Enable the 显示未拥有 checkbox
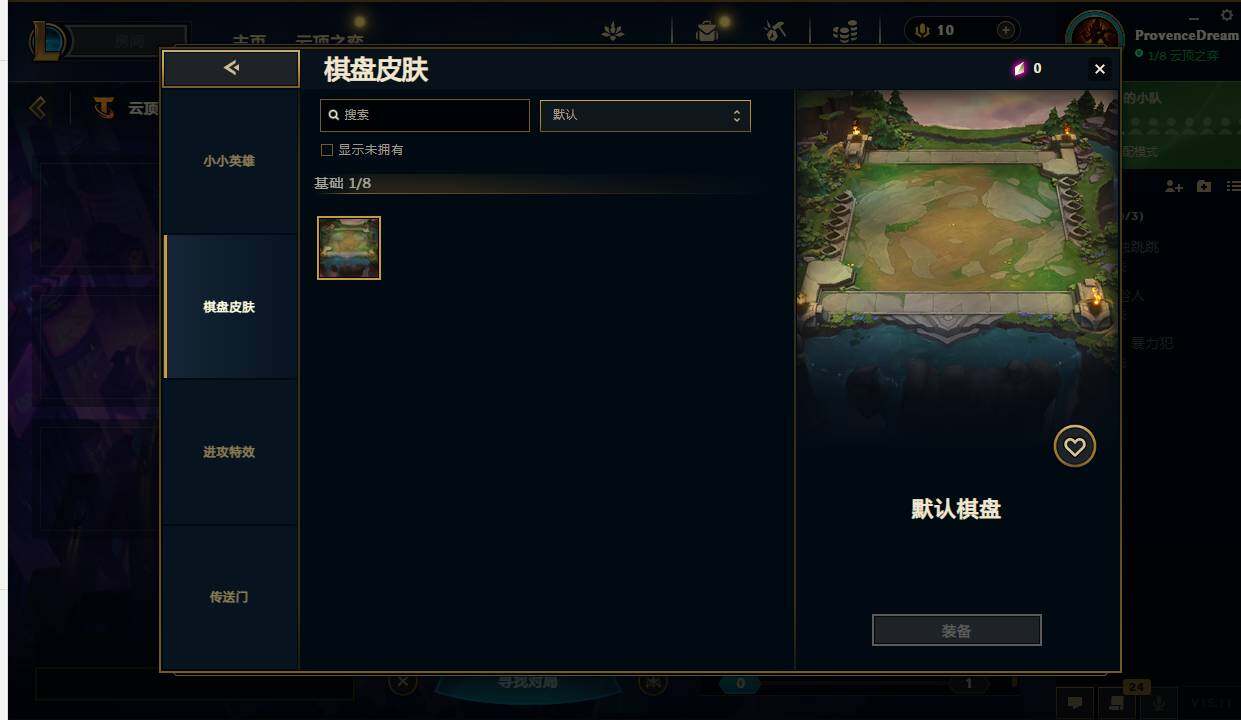This screenshot has width=1241, height=720. [326, 150]
